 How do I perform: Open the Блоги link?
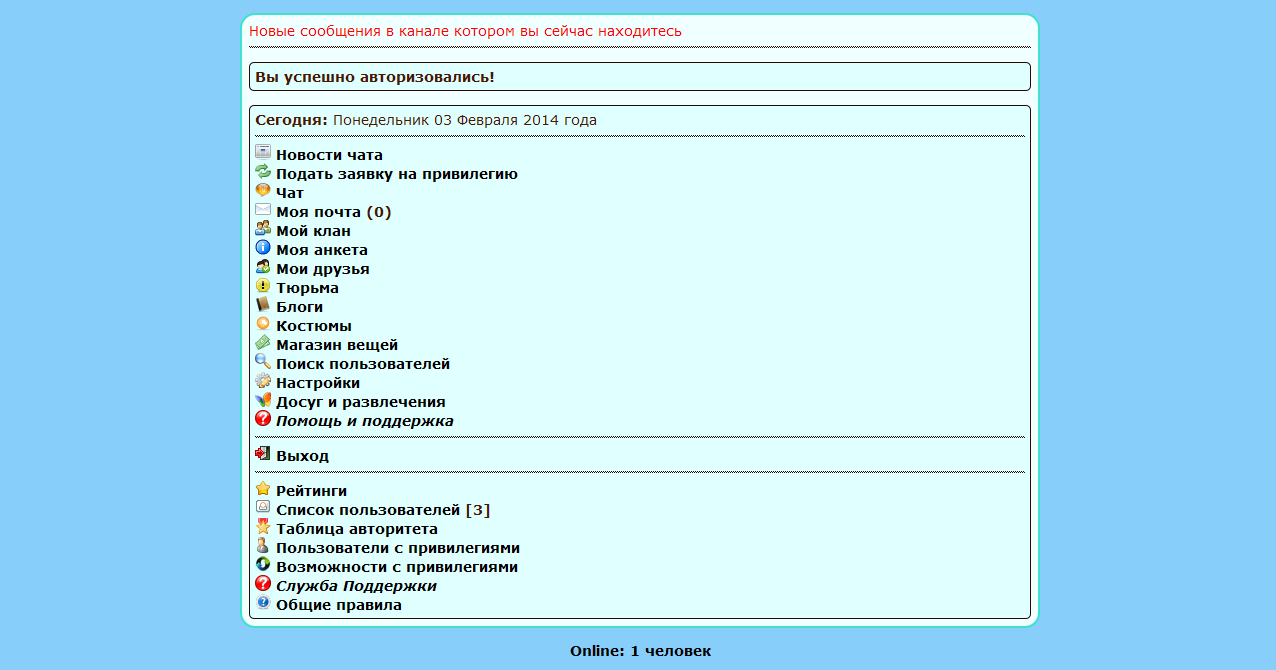(x=300, y=307)
